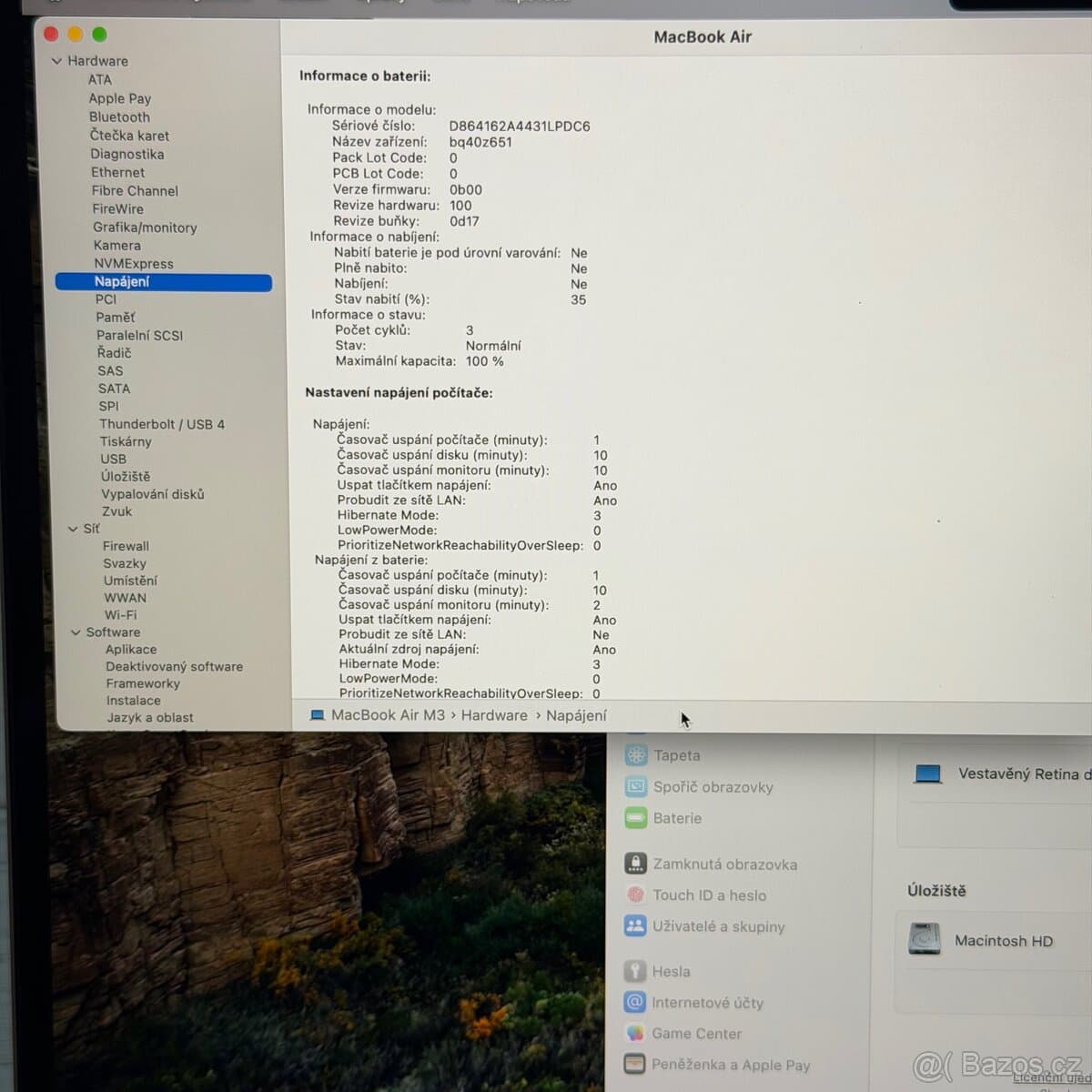Select Řadič in the sidebar
Image resolution: width=1092 pixels, height=1092 pixels.
115,353
